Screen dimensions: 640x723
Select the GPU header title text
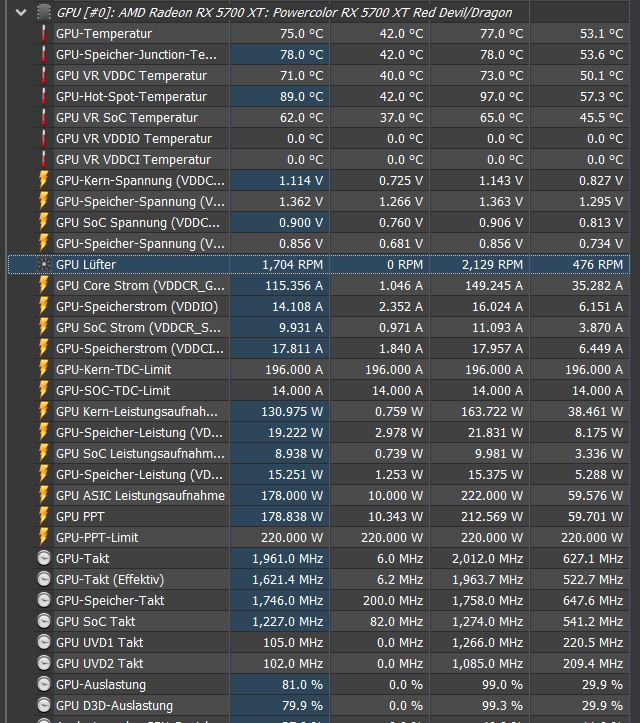point(284,12)
